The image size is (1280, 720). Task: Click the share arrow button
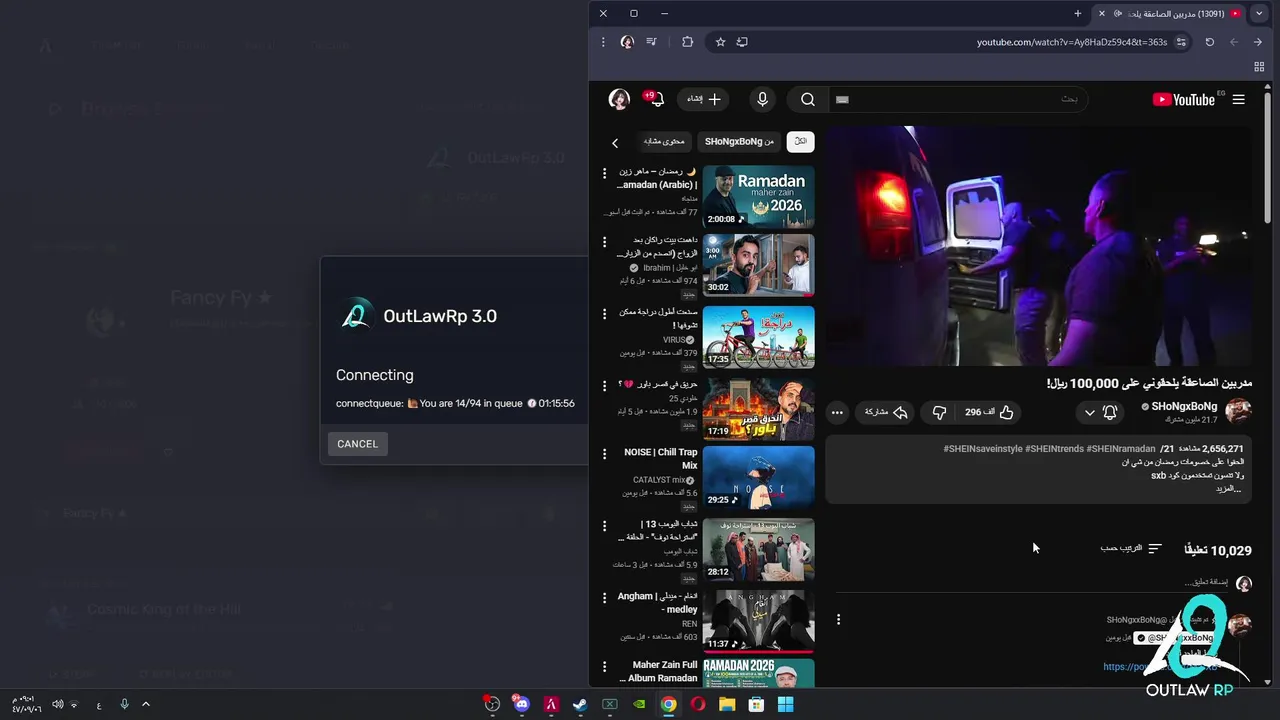click(x=886, y=412)
